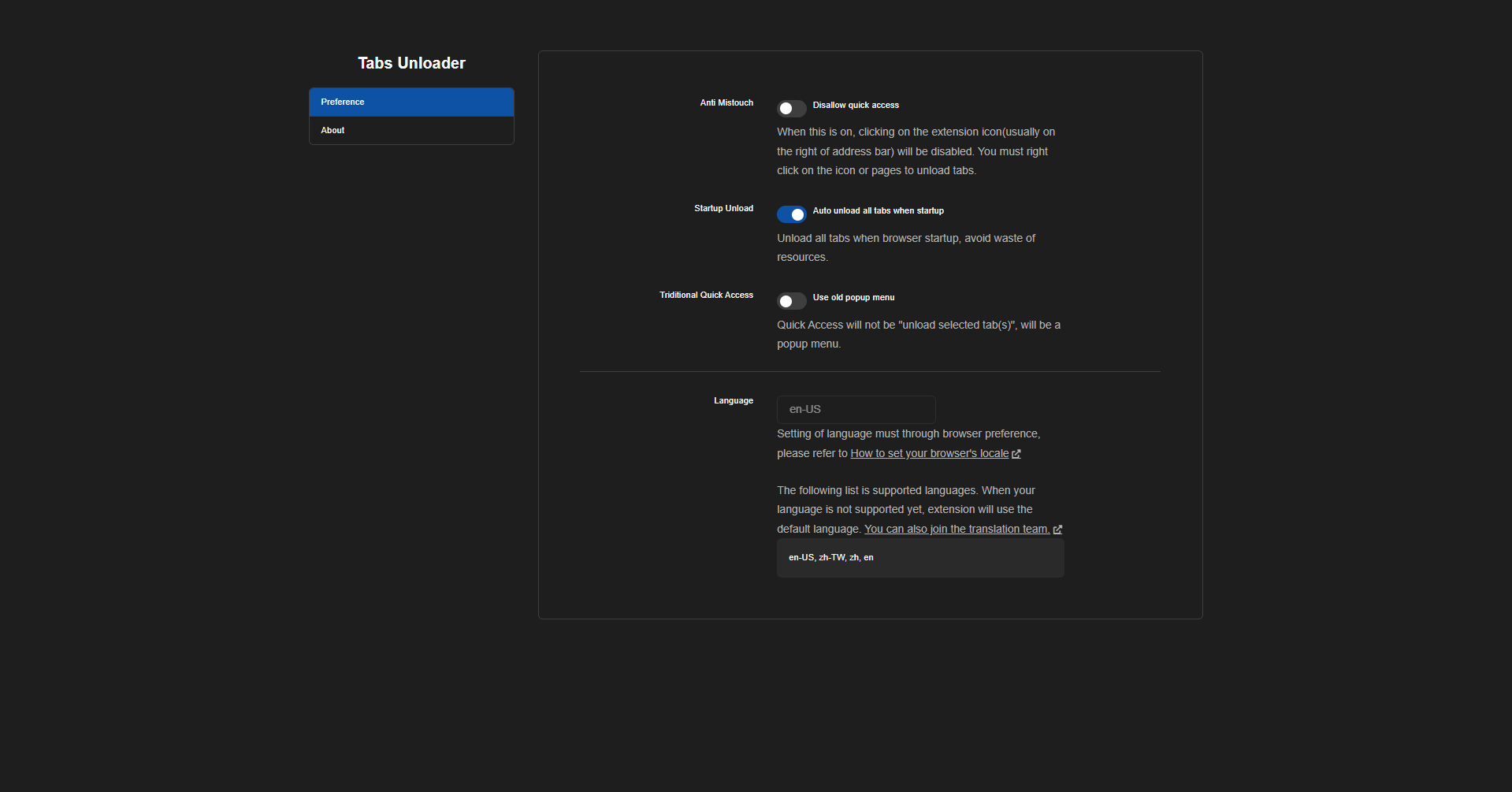Image resolution: width=1512 pixels, height=792 pixels.
Task: Click the Auto unload all tabs when startup text
Action: coord(878,211)
